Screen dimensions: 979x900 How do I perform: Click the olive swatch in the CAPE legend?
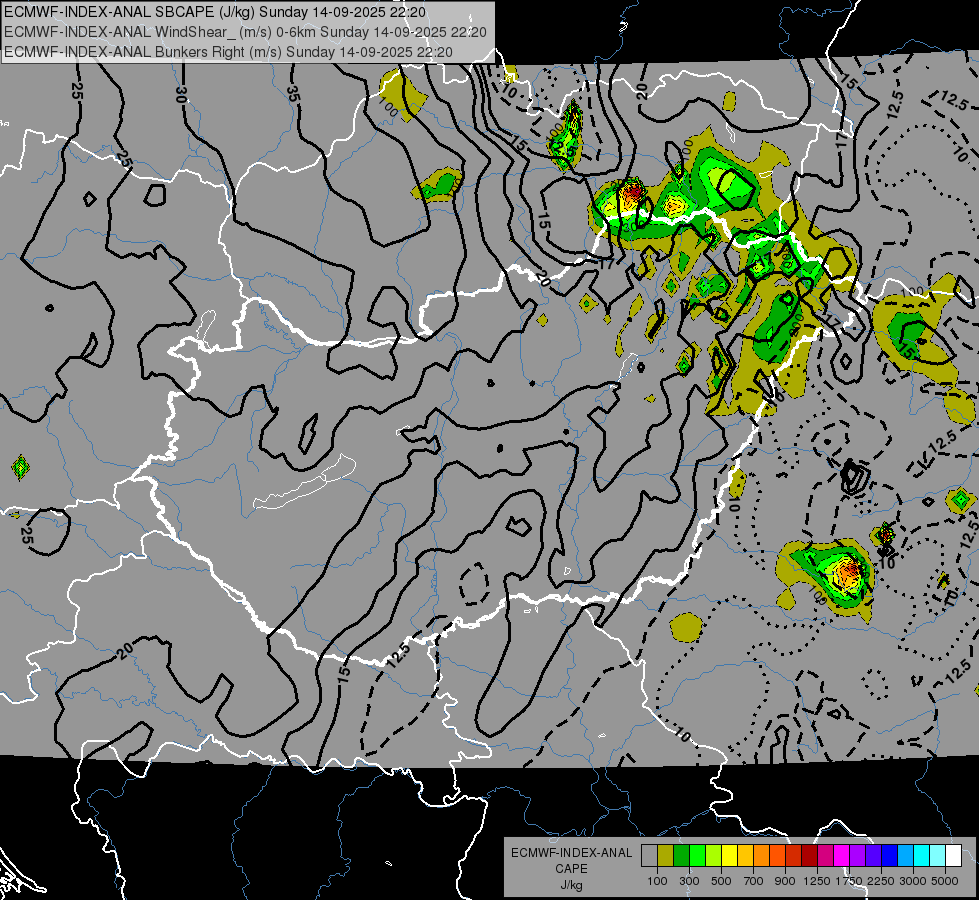[x=665, y=856]
